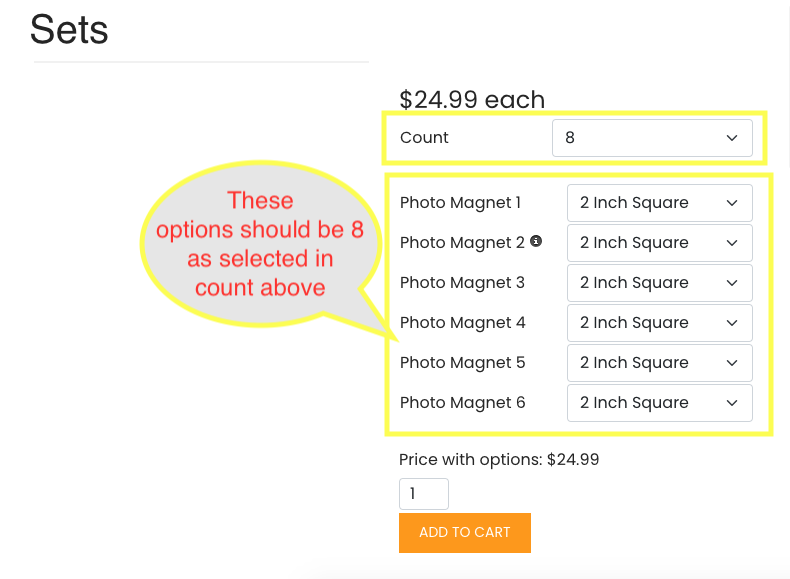790x579 pixels.
Task: Expand the Photo Magnet 1 size dropdown
Action: (x=660, y=203)
